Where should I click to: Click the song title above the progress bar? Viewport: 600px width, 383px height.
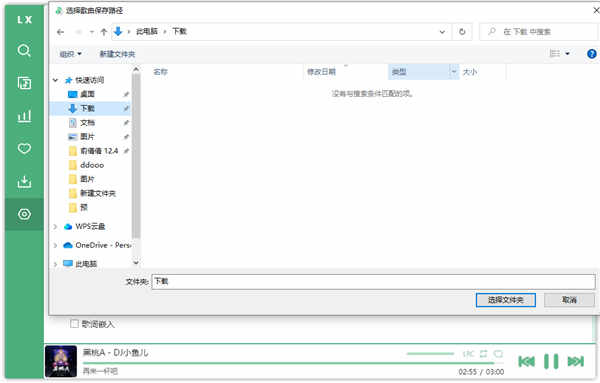point(116,352)
